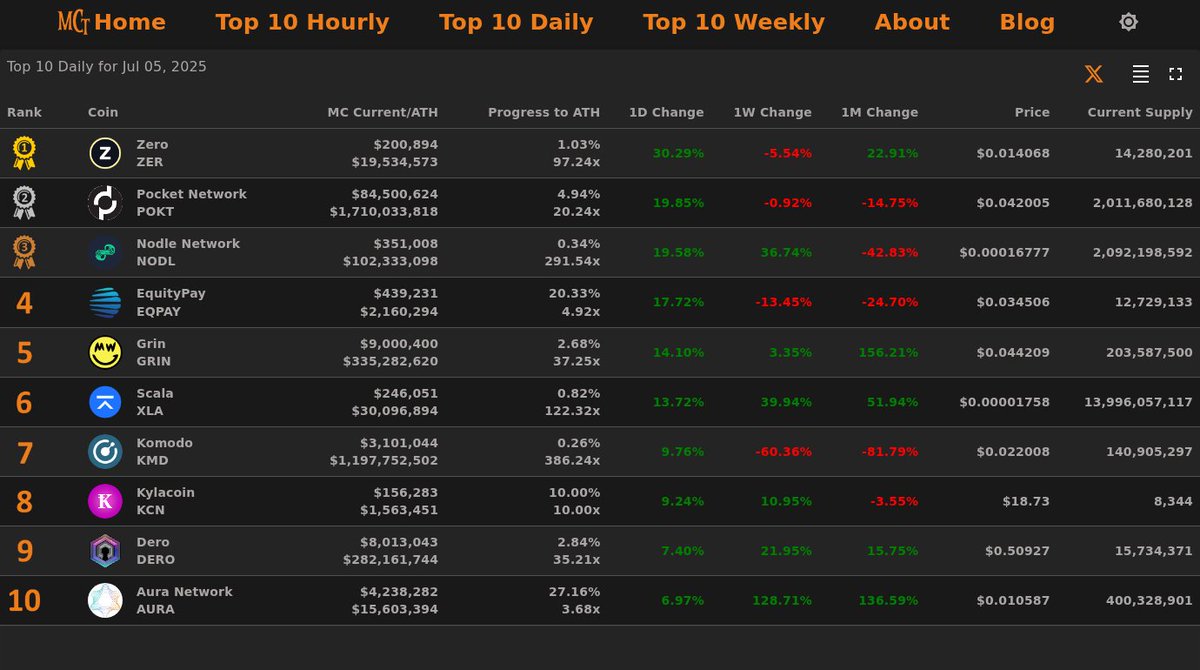Click the Kylacoin coin logo
Viewport: 1200px width, 670px height.
105,501
